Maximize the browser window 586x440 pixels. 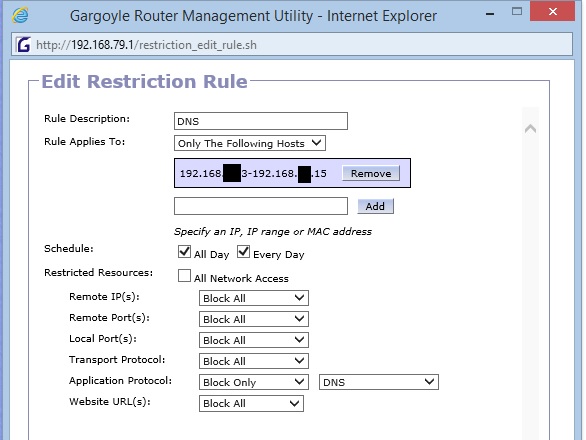[x=517, y=12]
